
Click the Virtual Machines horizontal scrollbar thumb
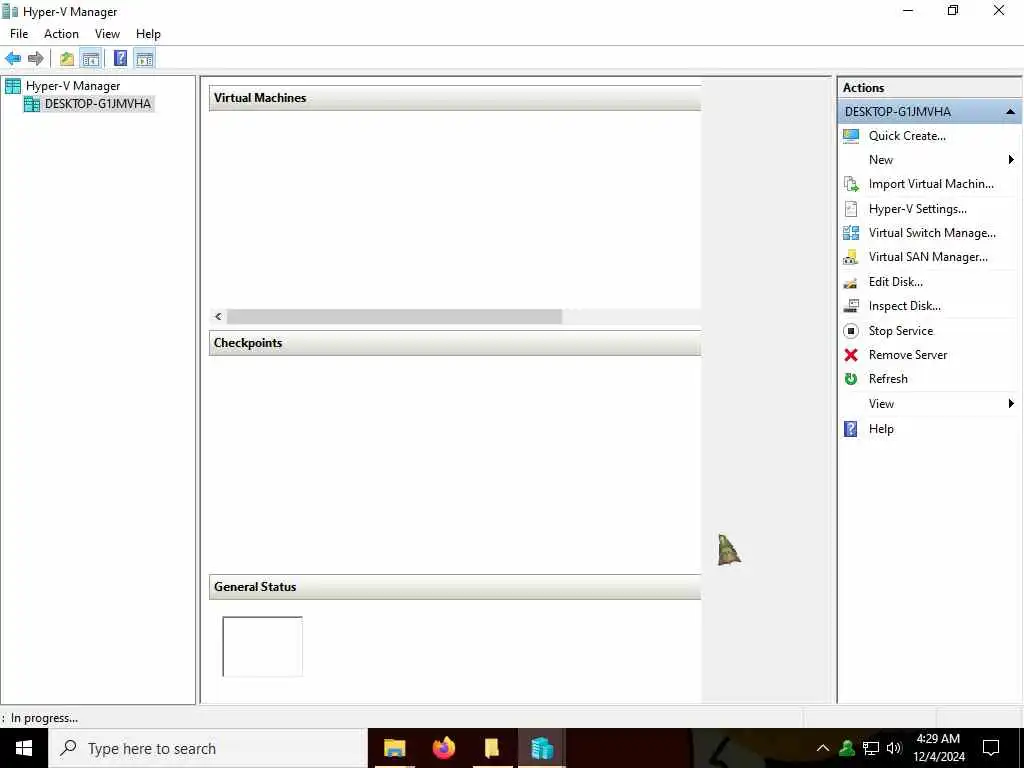[394, 317]
